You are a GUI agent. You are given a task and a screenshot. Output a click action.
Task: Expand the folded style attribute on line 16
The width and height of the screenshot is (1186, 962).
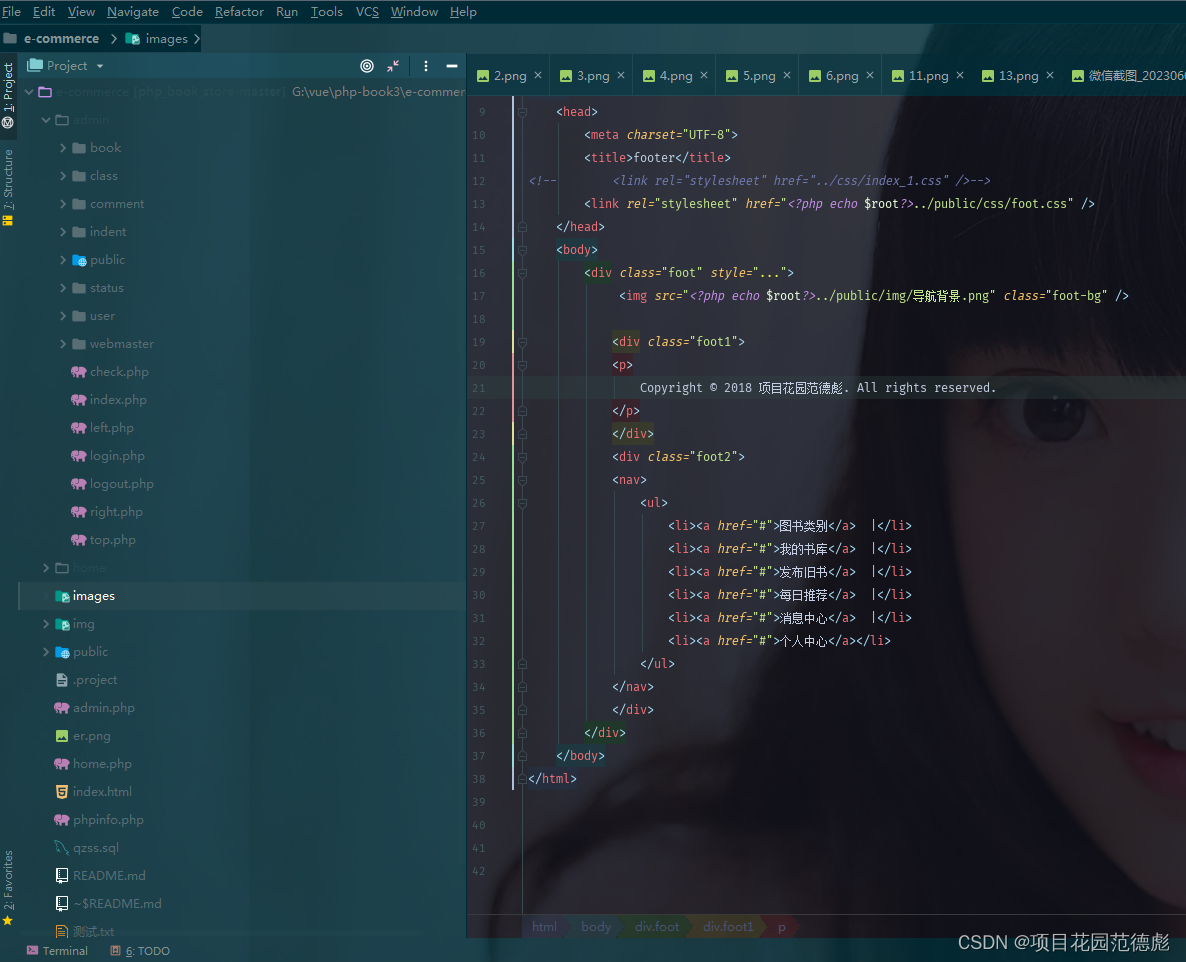(x=769, y=272)
